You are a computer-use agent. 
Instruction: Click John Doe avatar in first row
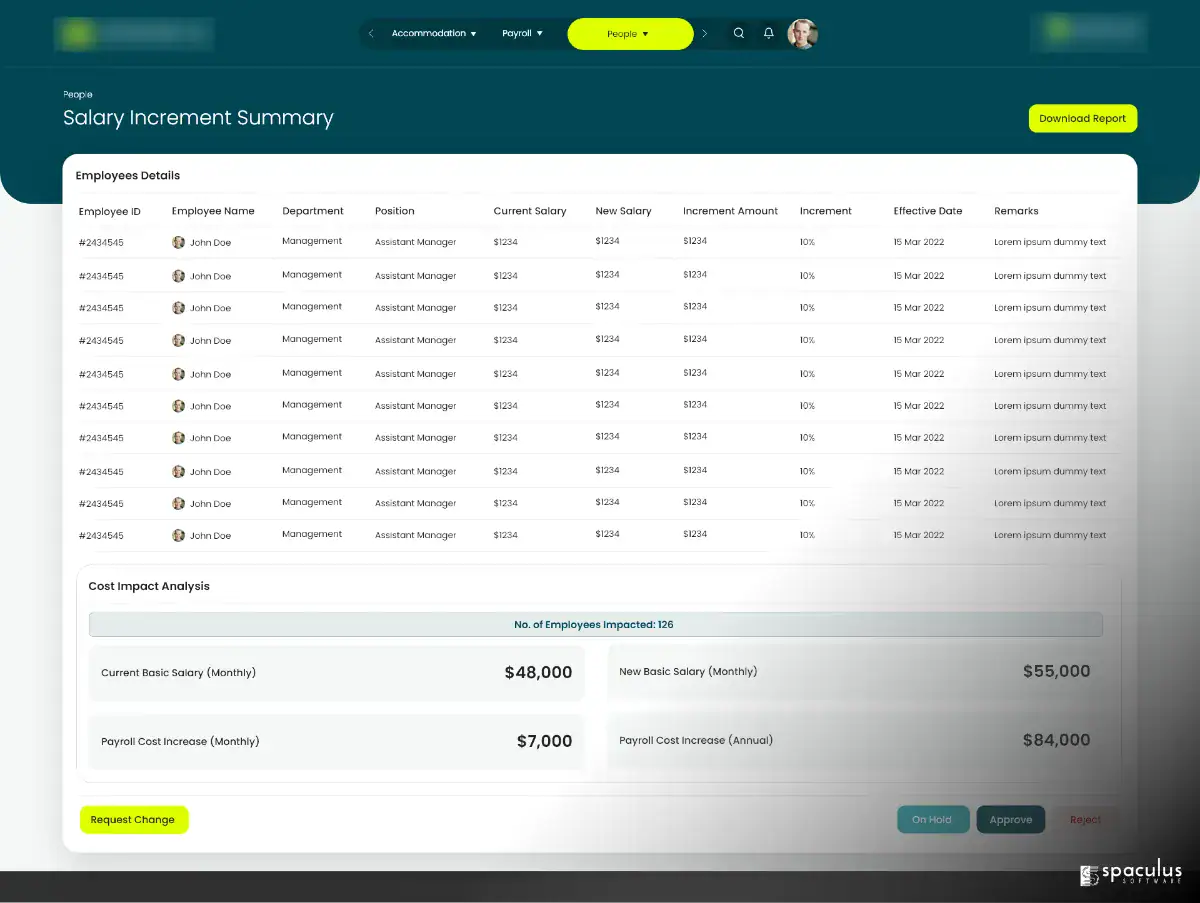click(x=178, y=242)
